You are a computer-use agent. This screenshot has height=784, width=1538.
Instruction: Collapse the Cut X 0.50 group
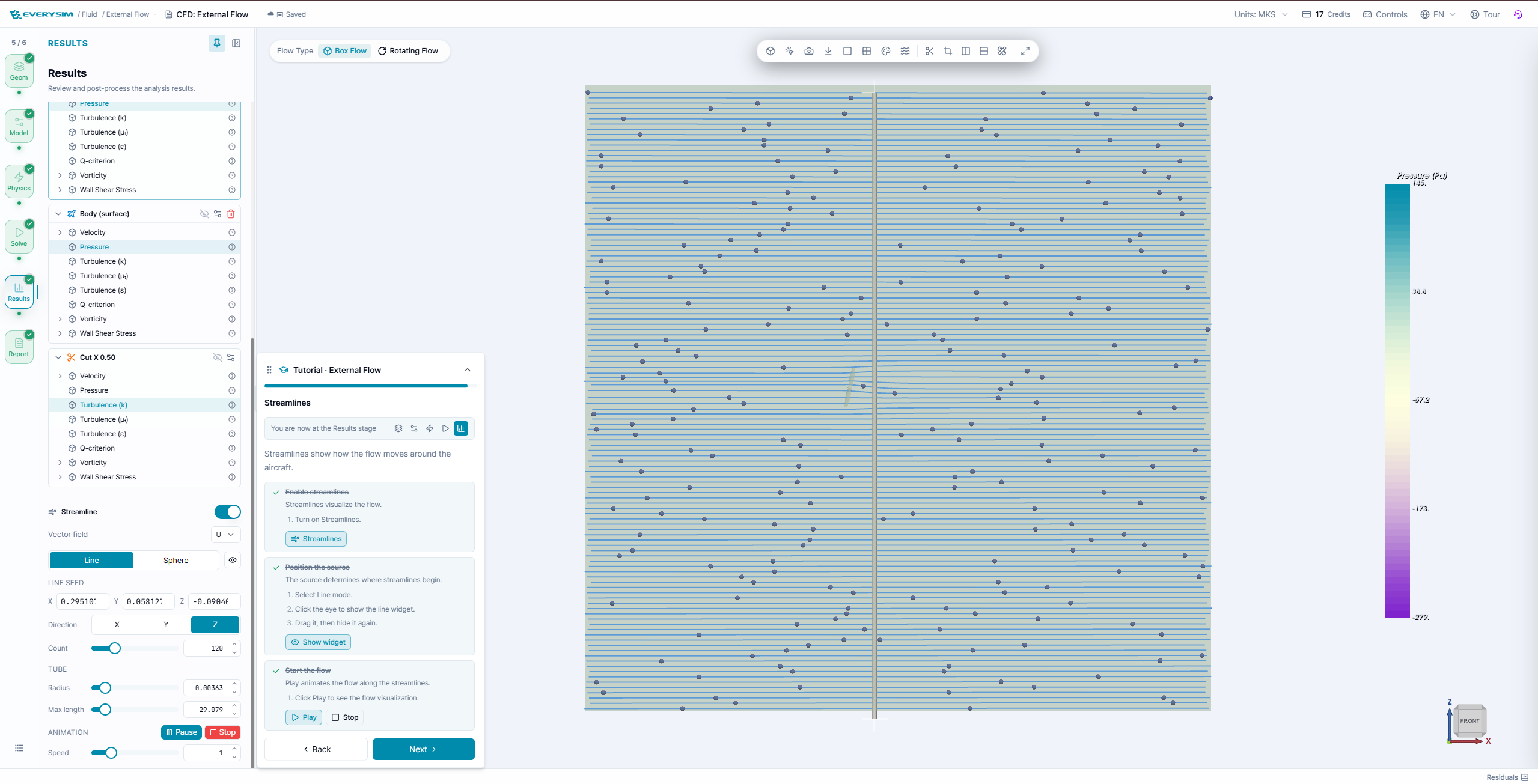pyautogui.click(x=58, y=357)
